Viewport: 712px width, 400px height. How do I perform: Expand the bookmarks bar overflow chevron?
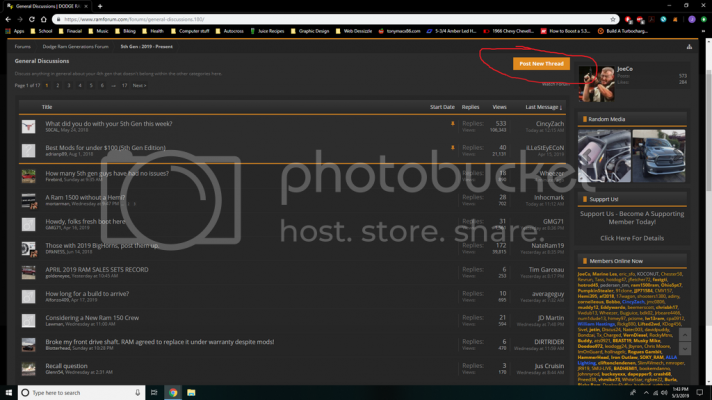(x=703, y=31)
